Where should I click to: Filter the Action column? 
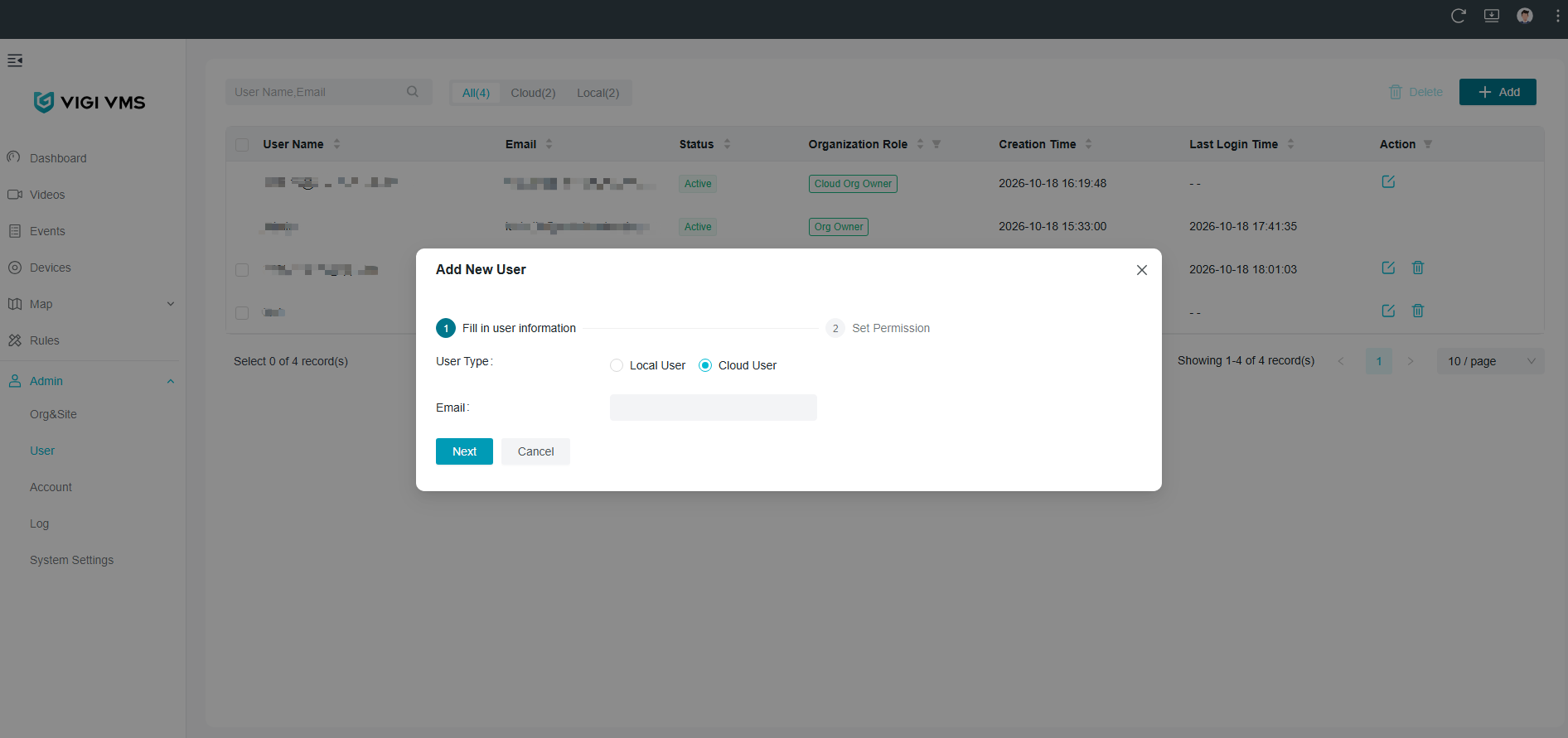pyautogui.click(x=1428, y=144)
